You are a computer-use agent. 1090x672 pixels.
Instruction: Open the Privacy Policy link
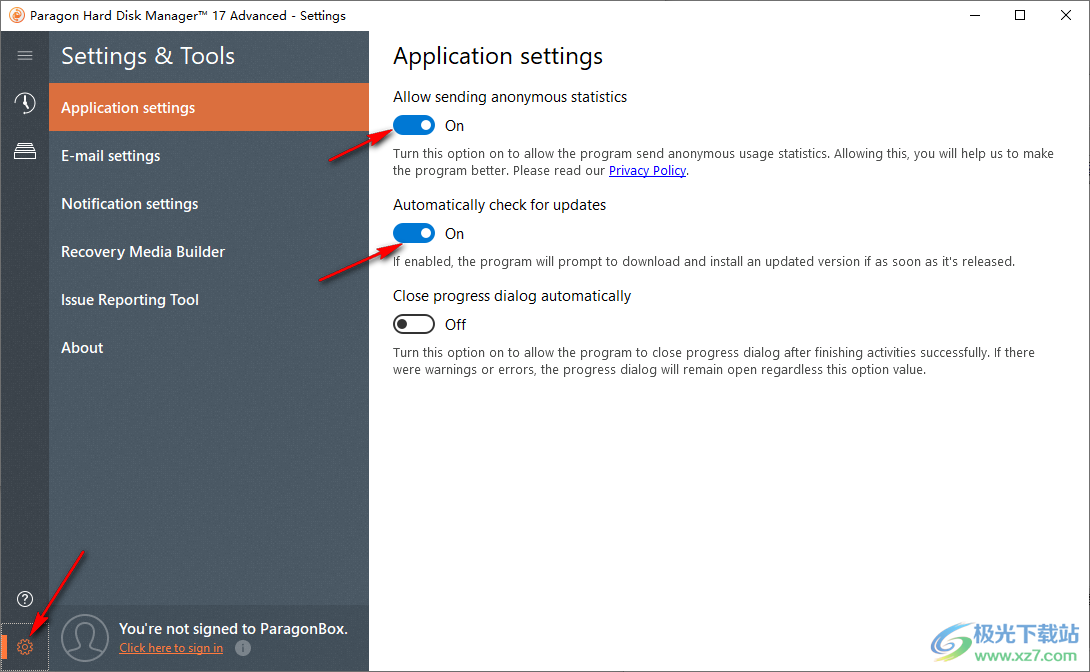(x=647, y=170)
